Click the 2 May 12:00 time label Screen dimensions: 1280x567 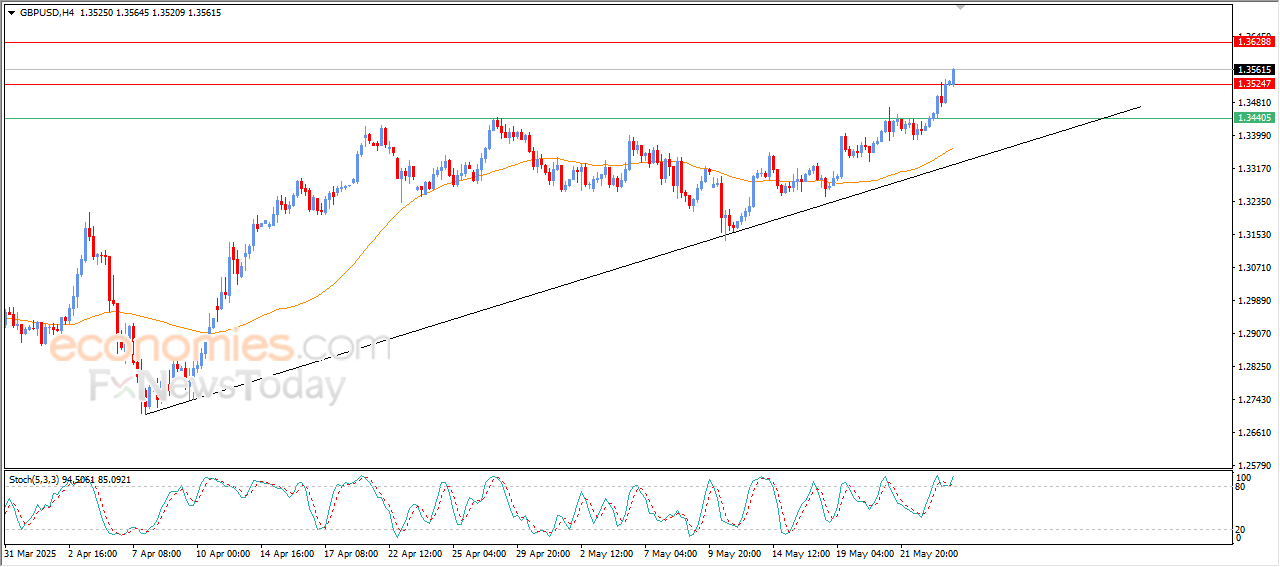click(606, 553)
